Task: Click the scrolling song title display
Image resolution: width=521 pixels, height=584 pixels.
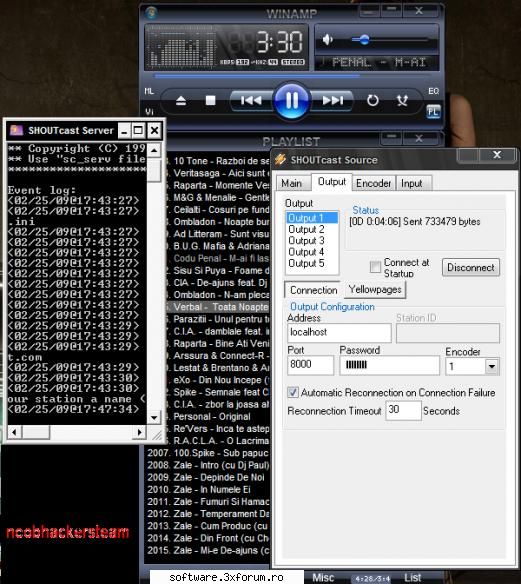Action: pyautogui.click(x=378, y=63)
